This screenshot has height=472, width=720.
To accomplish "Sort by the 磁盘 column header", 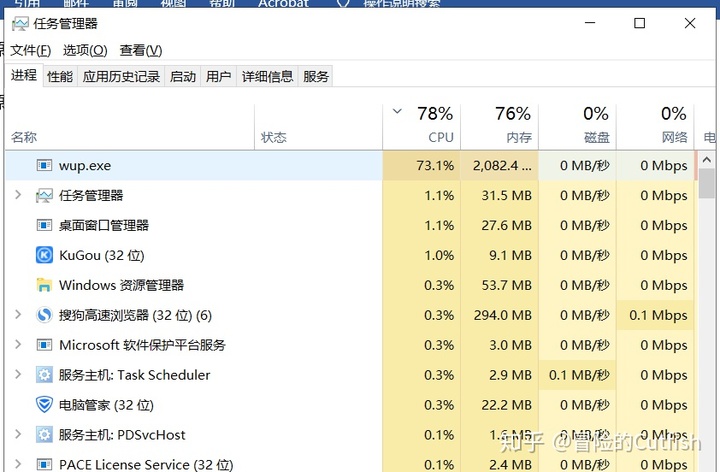I will (578, 127).
